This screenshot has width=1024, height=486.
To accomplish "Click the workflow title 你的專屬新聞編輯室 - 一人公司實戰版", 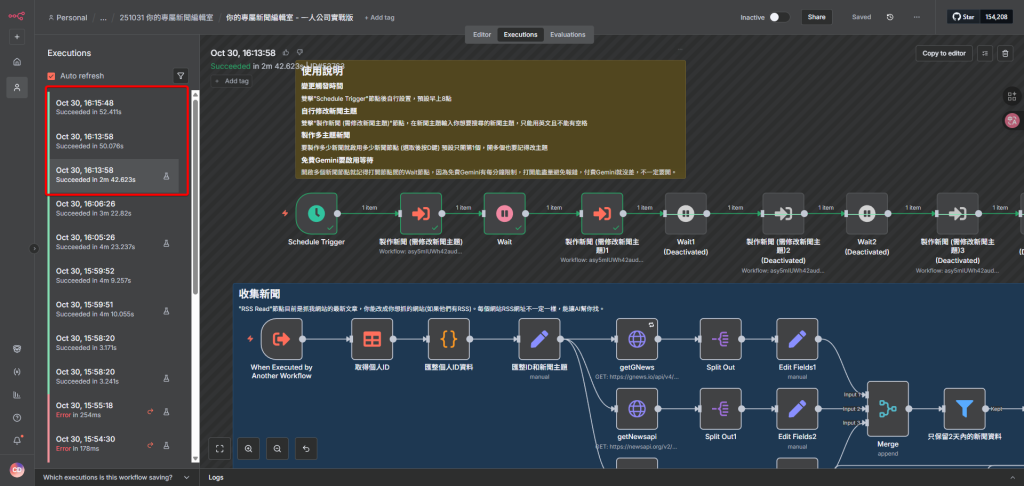I will (x=289, y=18).
